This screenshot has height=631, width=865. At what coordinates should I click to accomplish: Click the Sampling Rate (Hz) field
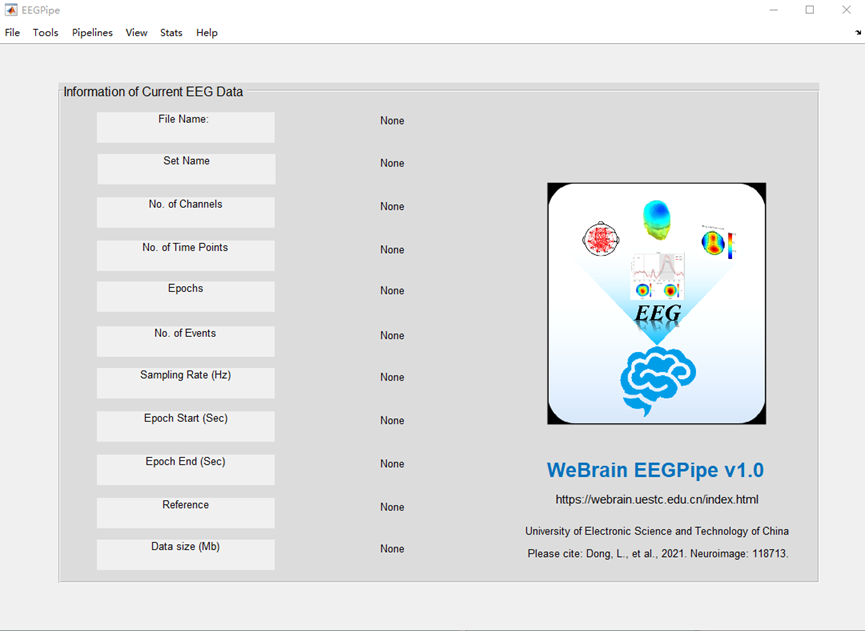(185, 383)
